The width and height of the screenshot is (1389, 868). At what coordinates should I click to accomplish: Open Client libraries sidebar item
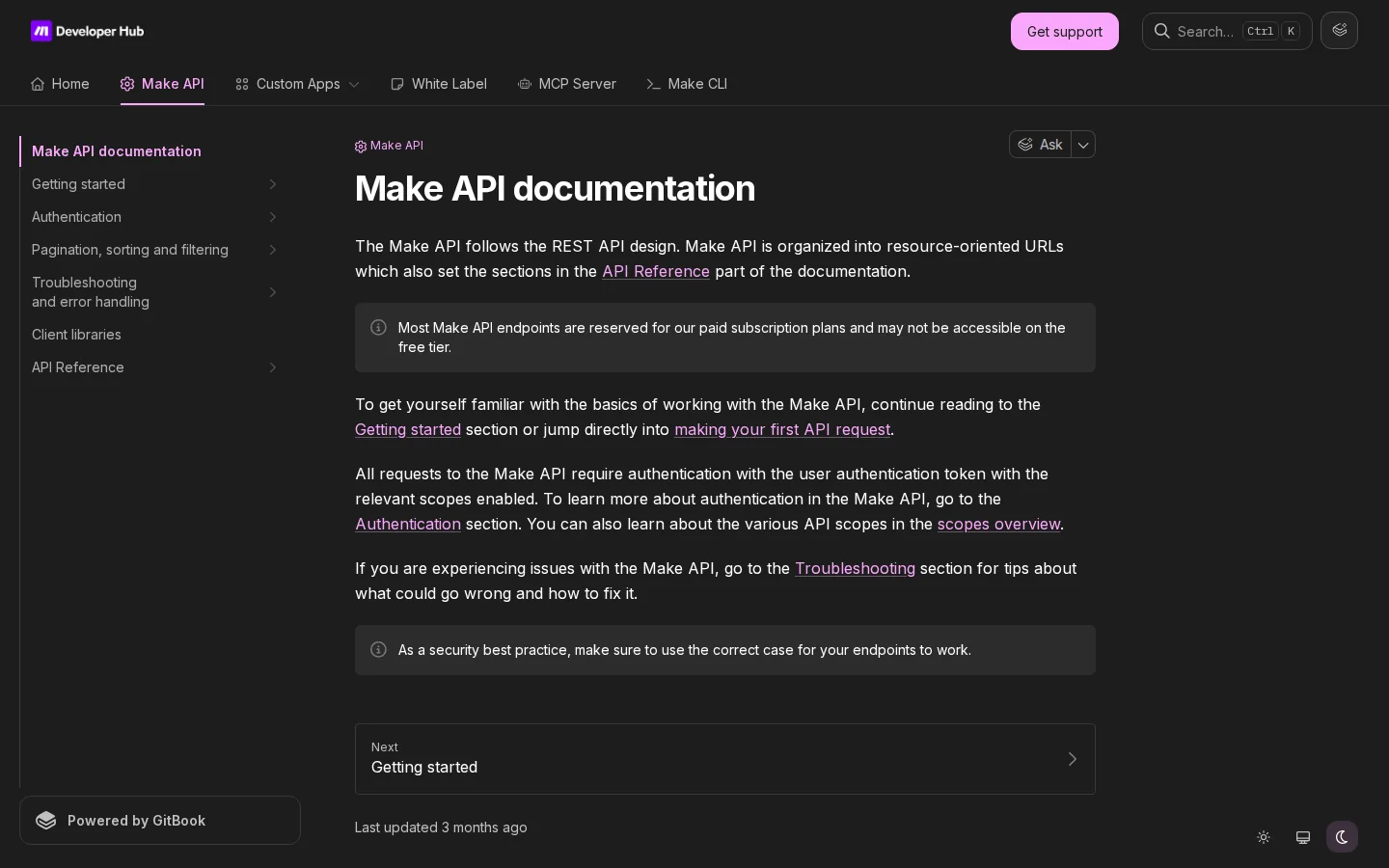(154, 335)
